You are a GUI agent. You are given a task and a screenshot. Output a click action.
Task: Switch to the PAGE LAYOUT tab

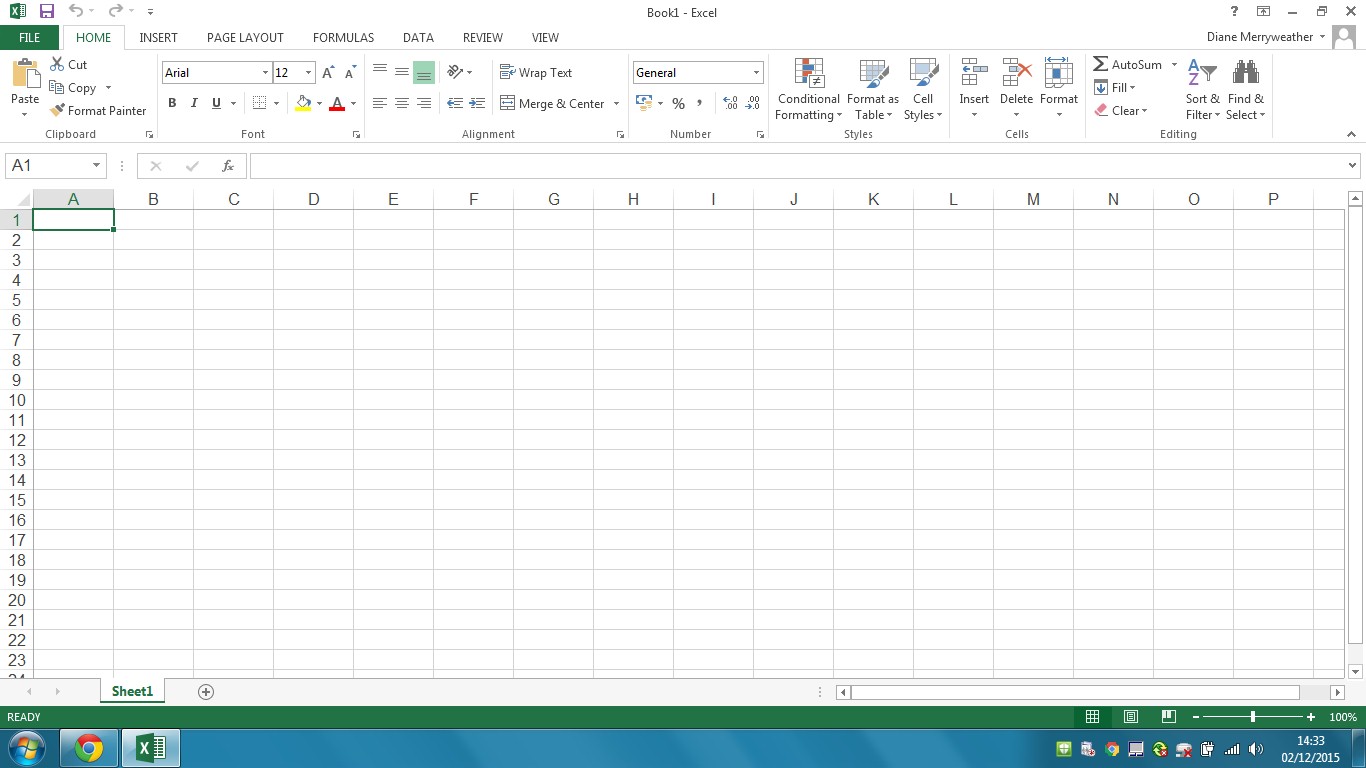(245, 38)
